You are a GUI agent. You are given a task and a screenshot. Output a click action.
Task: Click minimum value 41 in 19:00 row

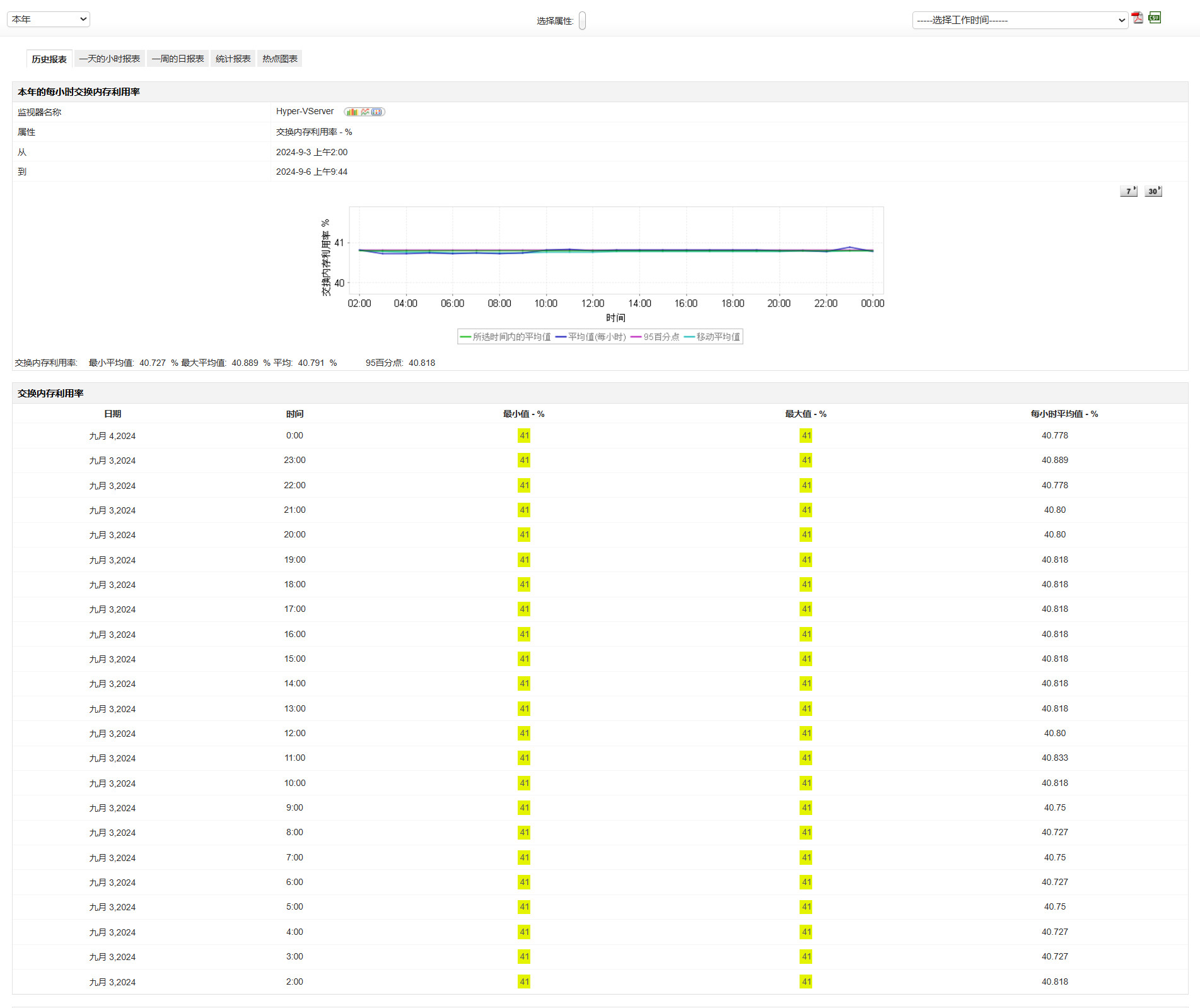coord(524,560)
